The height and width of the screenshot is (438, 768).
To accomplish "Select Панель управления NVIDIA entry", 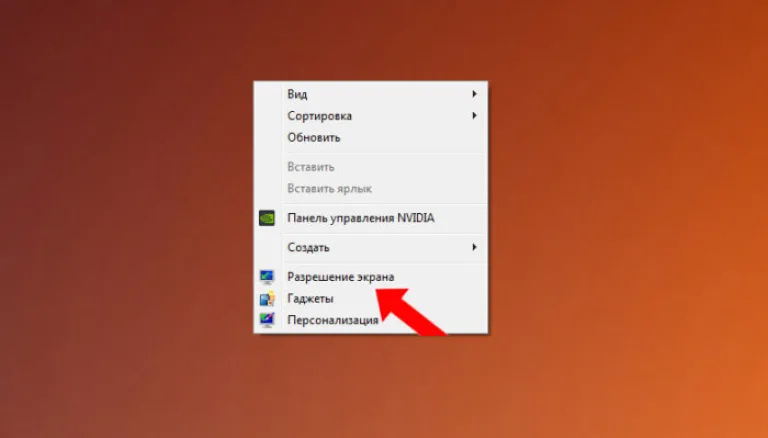I will click(370, 218).
